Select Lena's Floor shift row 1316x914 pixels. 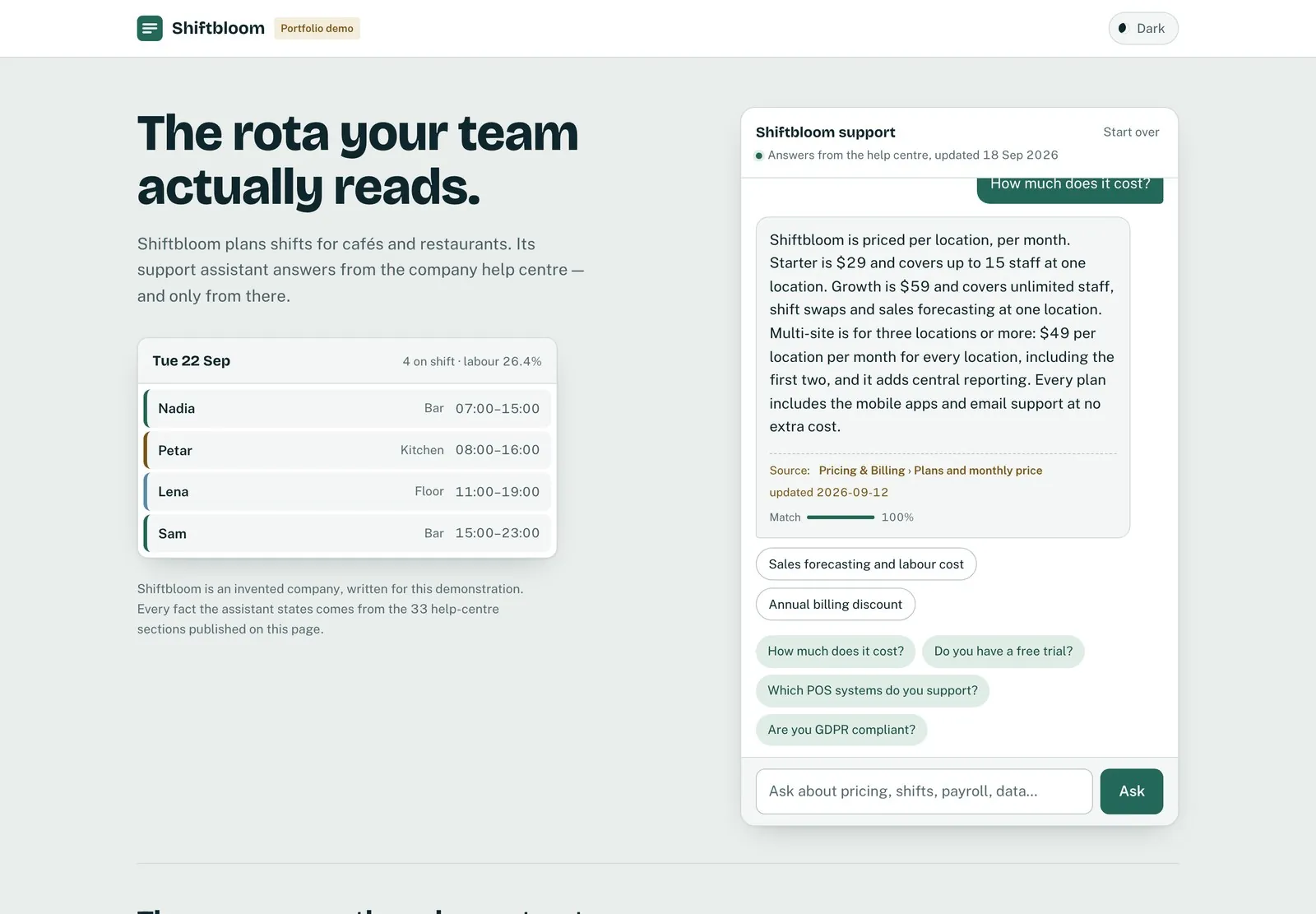click(347, 492)
